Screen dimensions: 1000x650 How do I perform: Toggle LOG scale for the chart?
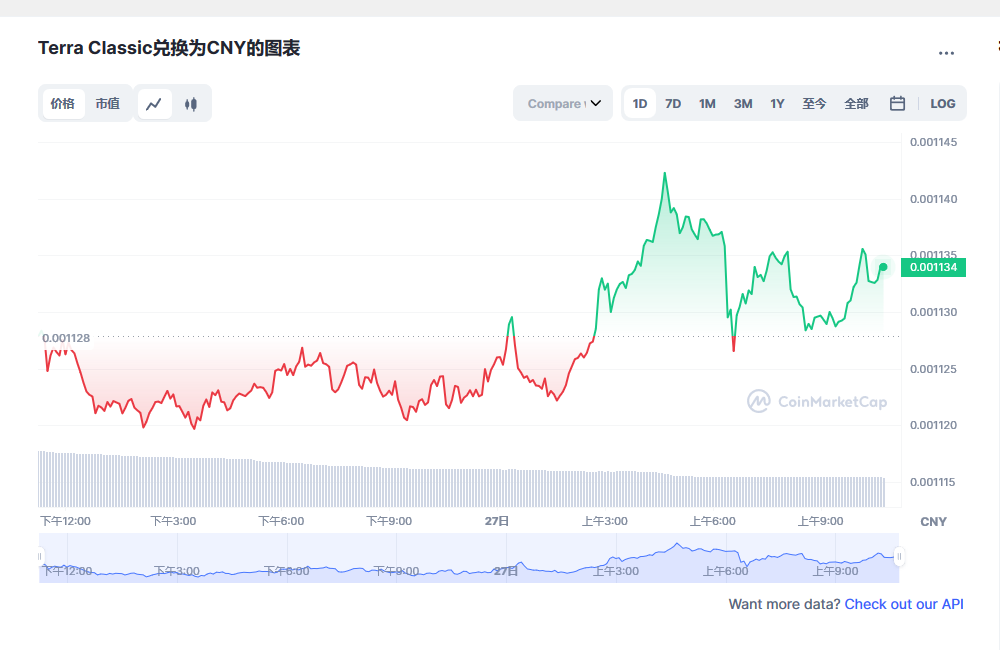(942, 103)
